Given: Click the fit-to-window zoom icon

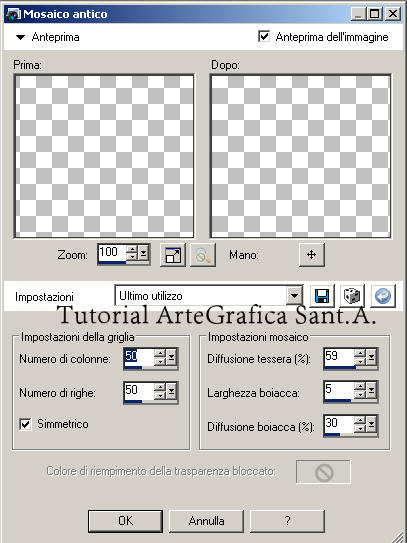Looking at the screenshot, I should [x=173, y=255].
